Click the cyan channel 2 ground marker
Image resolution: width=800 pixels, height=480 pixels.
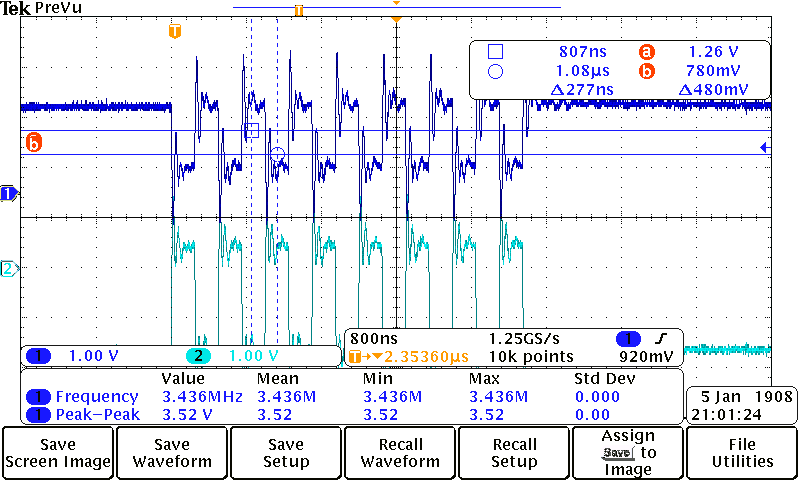point(9,268)
